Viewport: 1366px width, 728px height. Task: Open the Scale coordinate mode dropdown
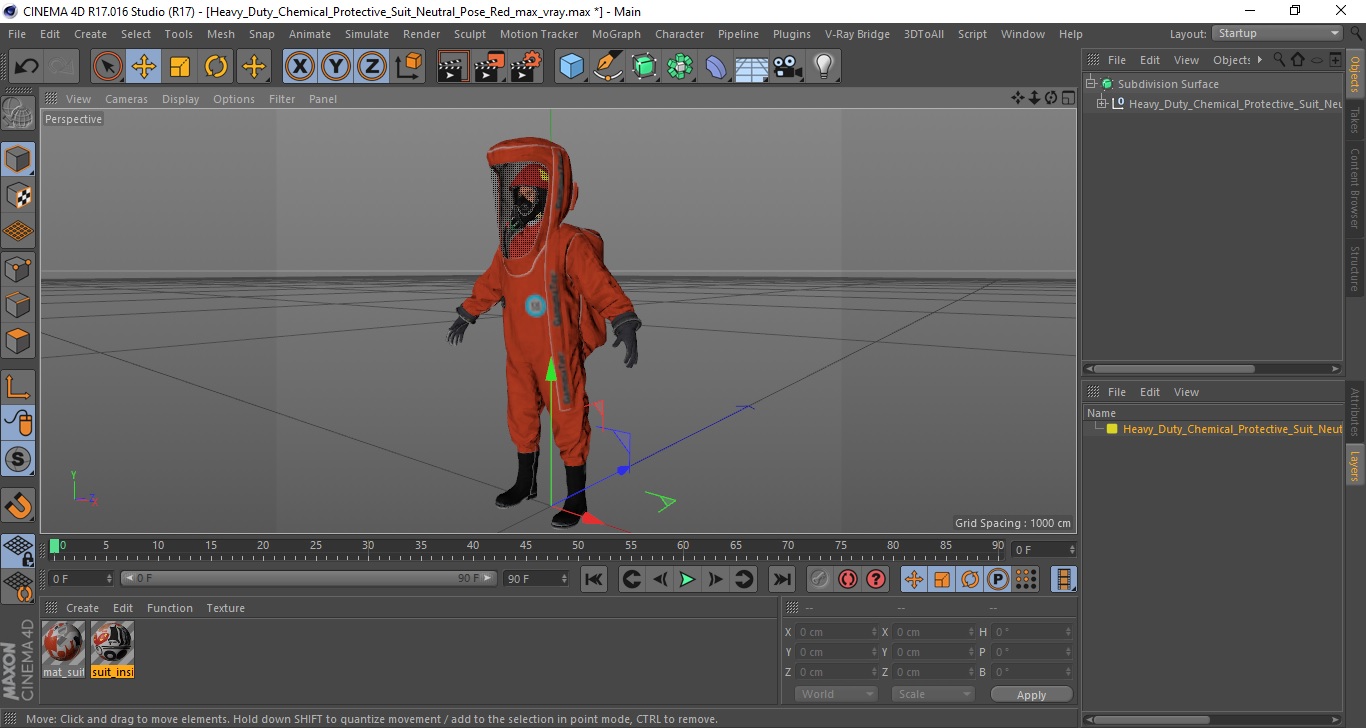click(x=933, y=694)
